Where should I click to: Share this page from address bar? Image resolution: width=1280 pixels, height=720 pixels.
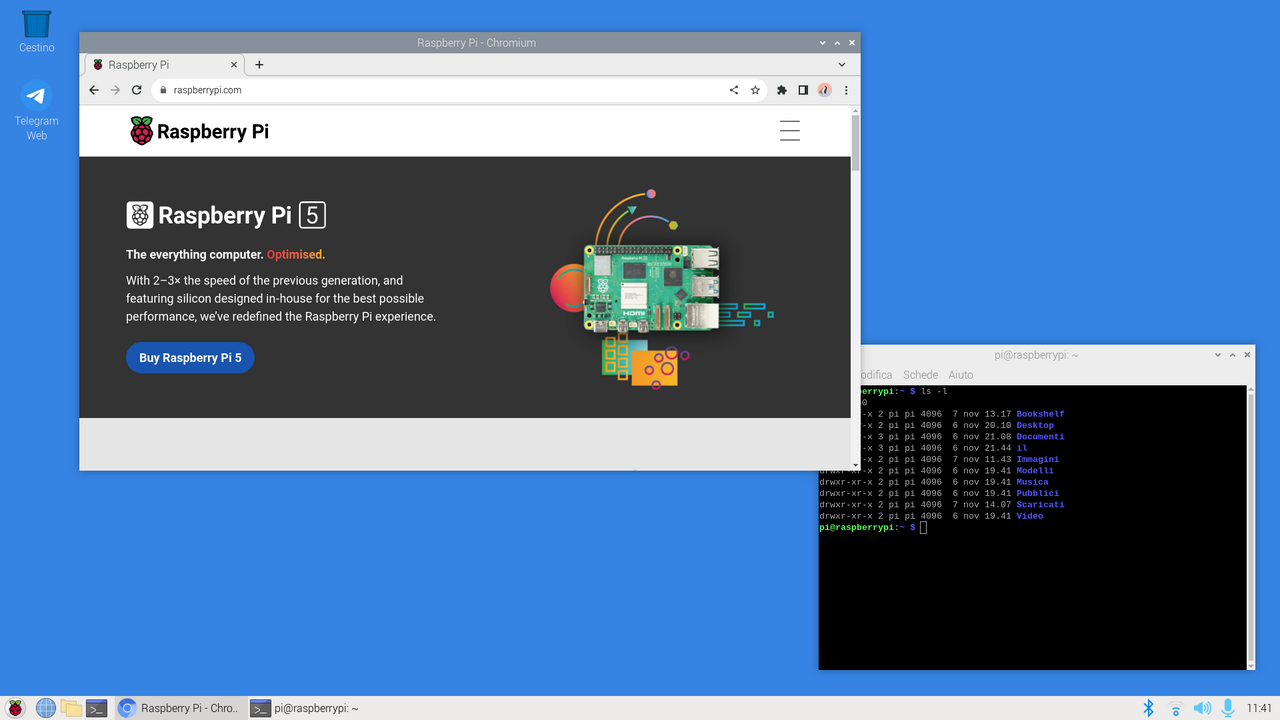point(734,90)
